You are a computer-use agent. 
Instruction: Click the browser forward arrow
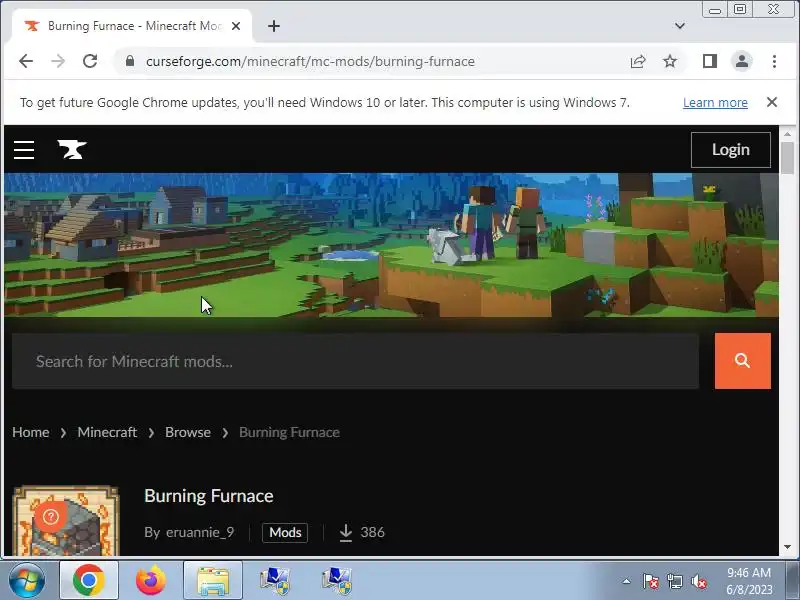point(58,61)
